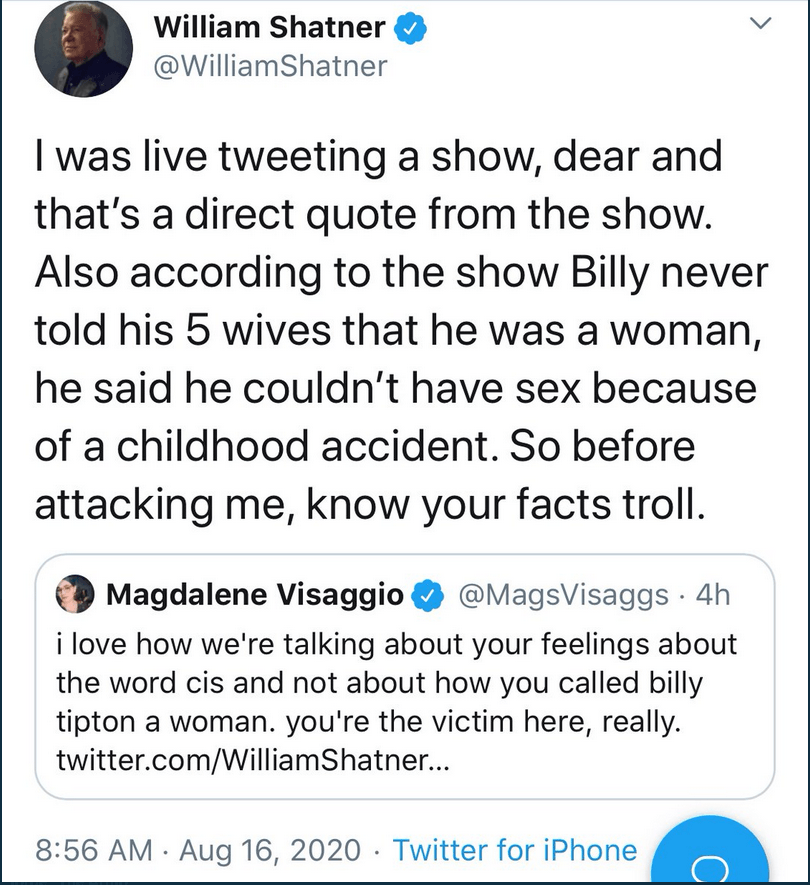Open the @MagsVisaggs handle
This screenshot has width=810, height=885.
click(x=563, y=595)
